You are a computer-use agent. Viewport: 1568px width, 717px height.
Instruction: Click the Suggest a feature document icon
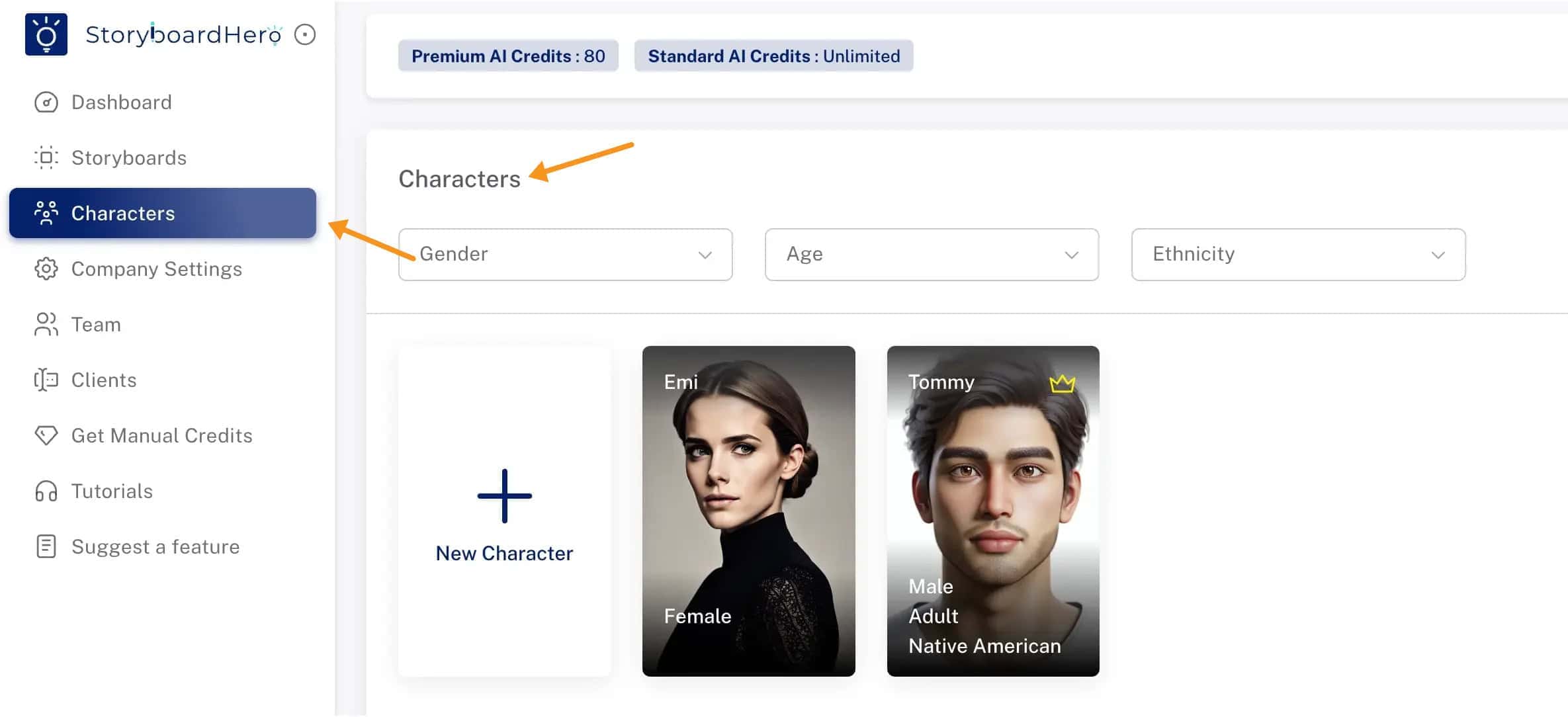[x=45, y=546]
